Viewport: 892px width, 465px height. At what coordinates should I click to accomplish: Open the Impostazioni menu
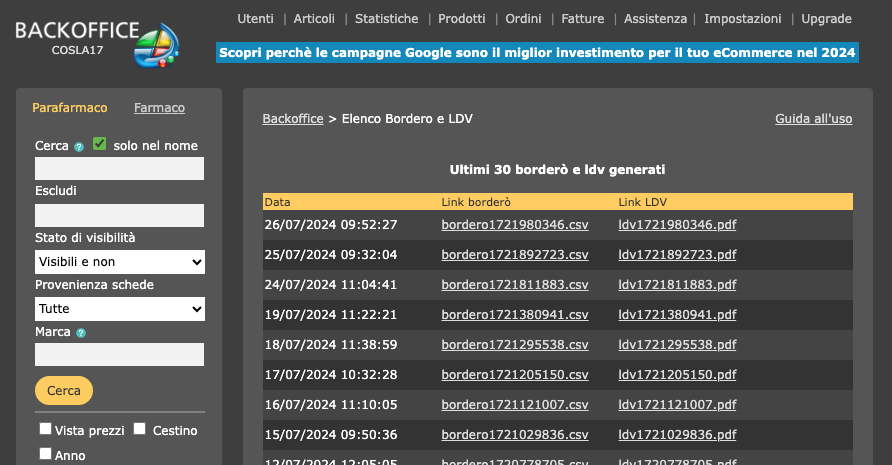(x=743, y=19)
